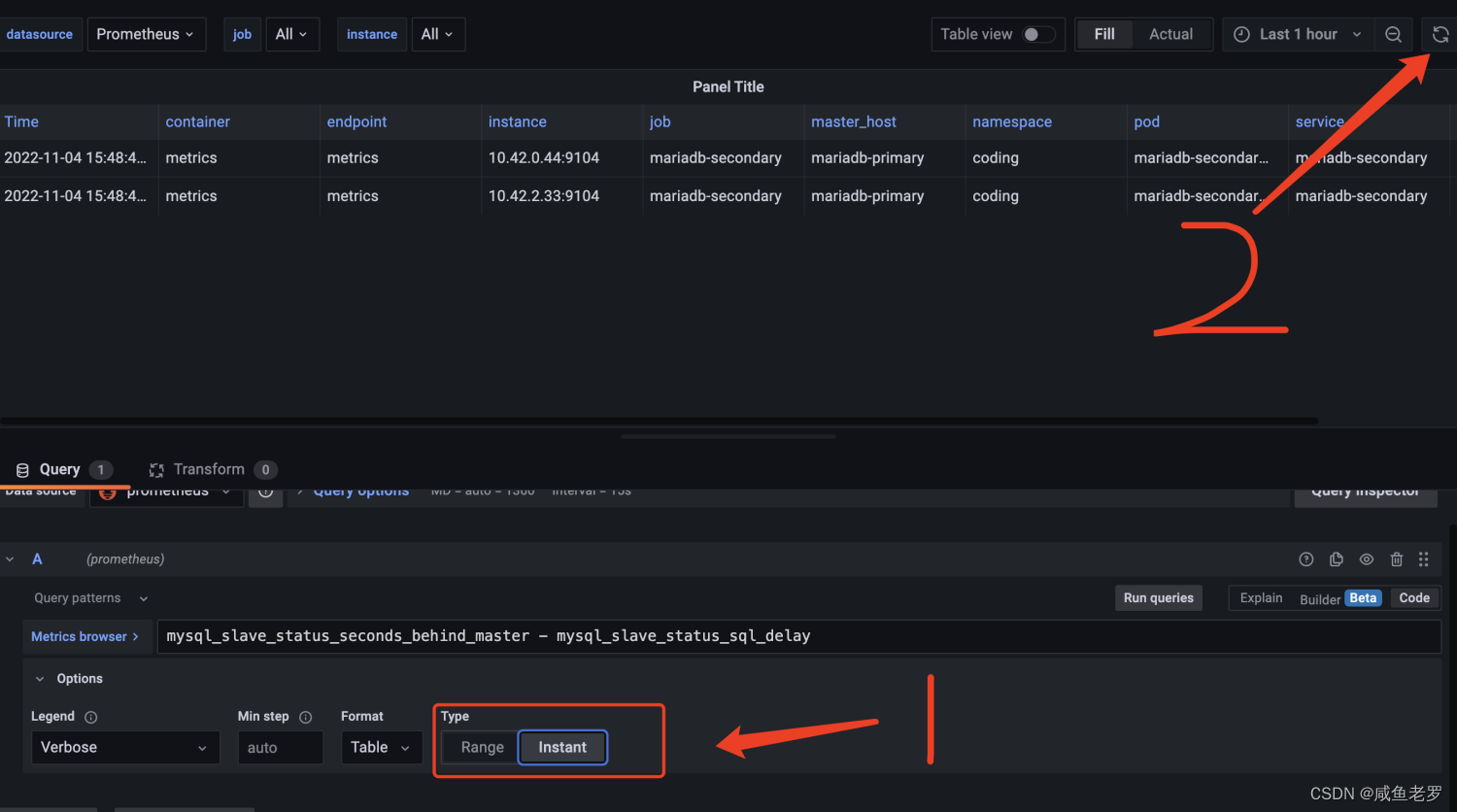Open the Metrics browser
Viewport: 1457px width, 812px height.
coord(86,636)
